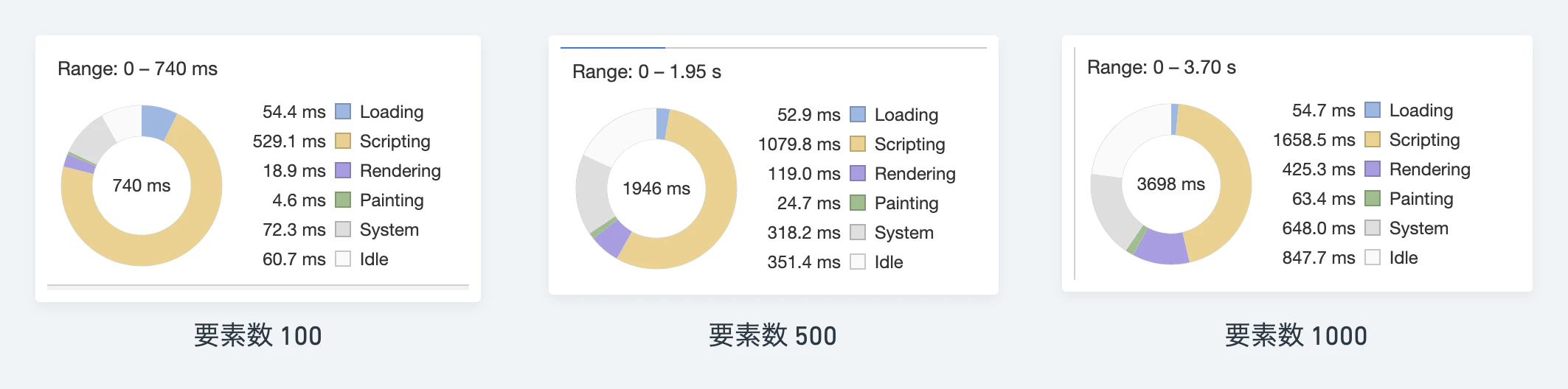Image resolution: width=1568 pixels, height=389 pixels.
Task: Click Painting swatch in 要素数 100 panel
Action: point(343,200)
